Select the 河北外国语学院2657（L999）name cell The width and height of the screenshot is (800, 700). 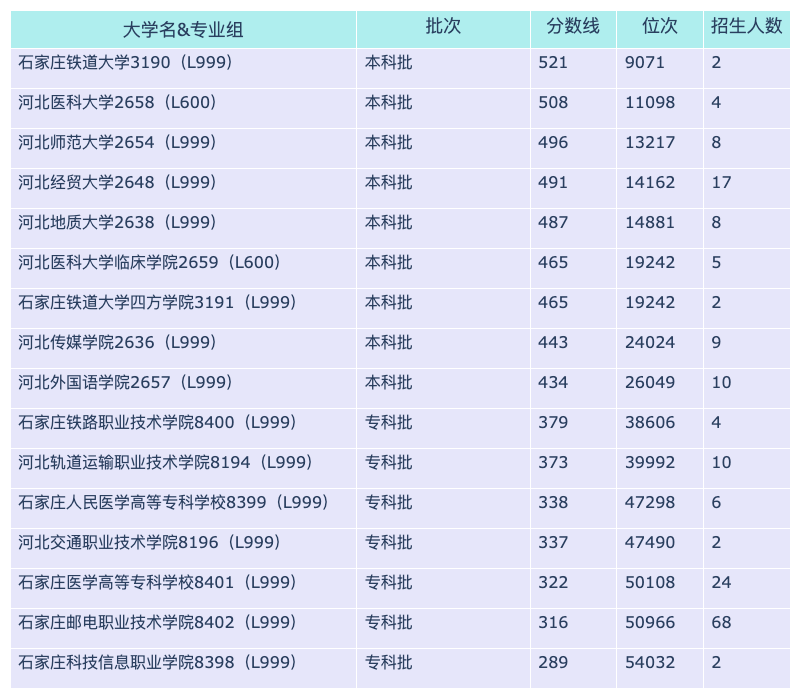point(183,388)
